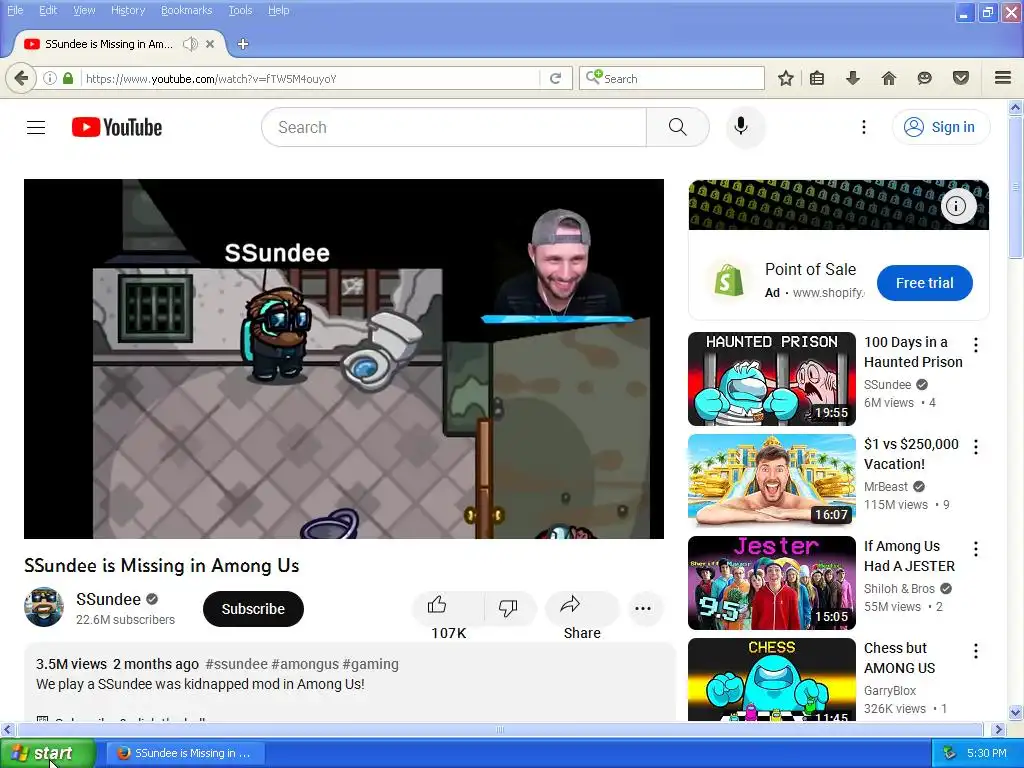Open the #gaming hashtag link
1024x768 pixels.
(x=370, y=664)
